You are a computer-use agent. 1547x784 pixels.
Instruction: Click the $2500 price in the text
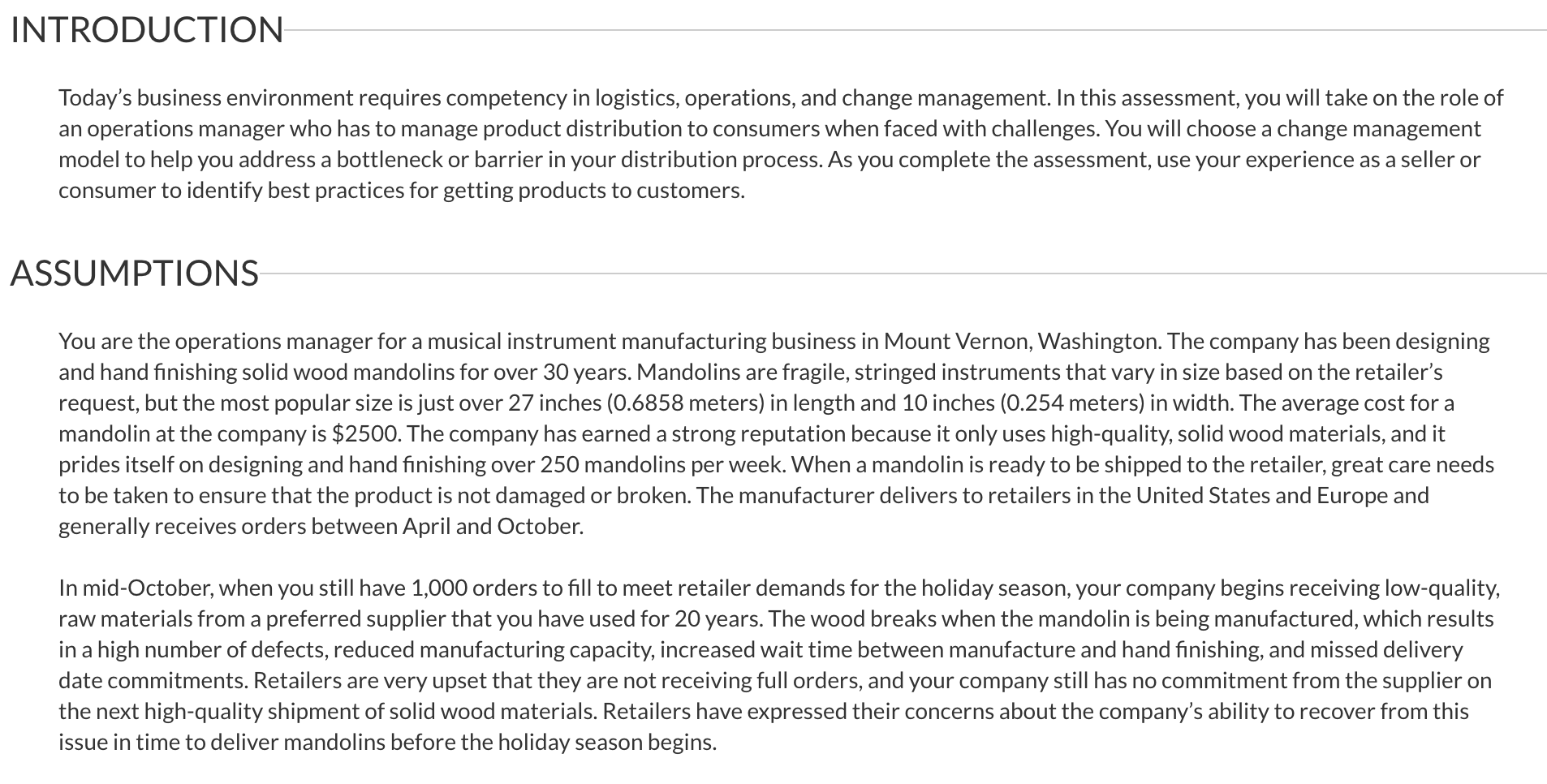[366, 434]
